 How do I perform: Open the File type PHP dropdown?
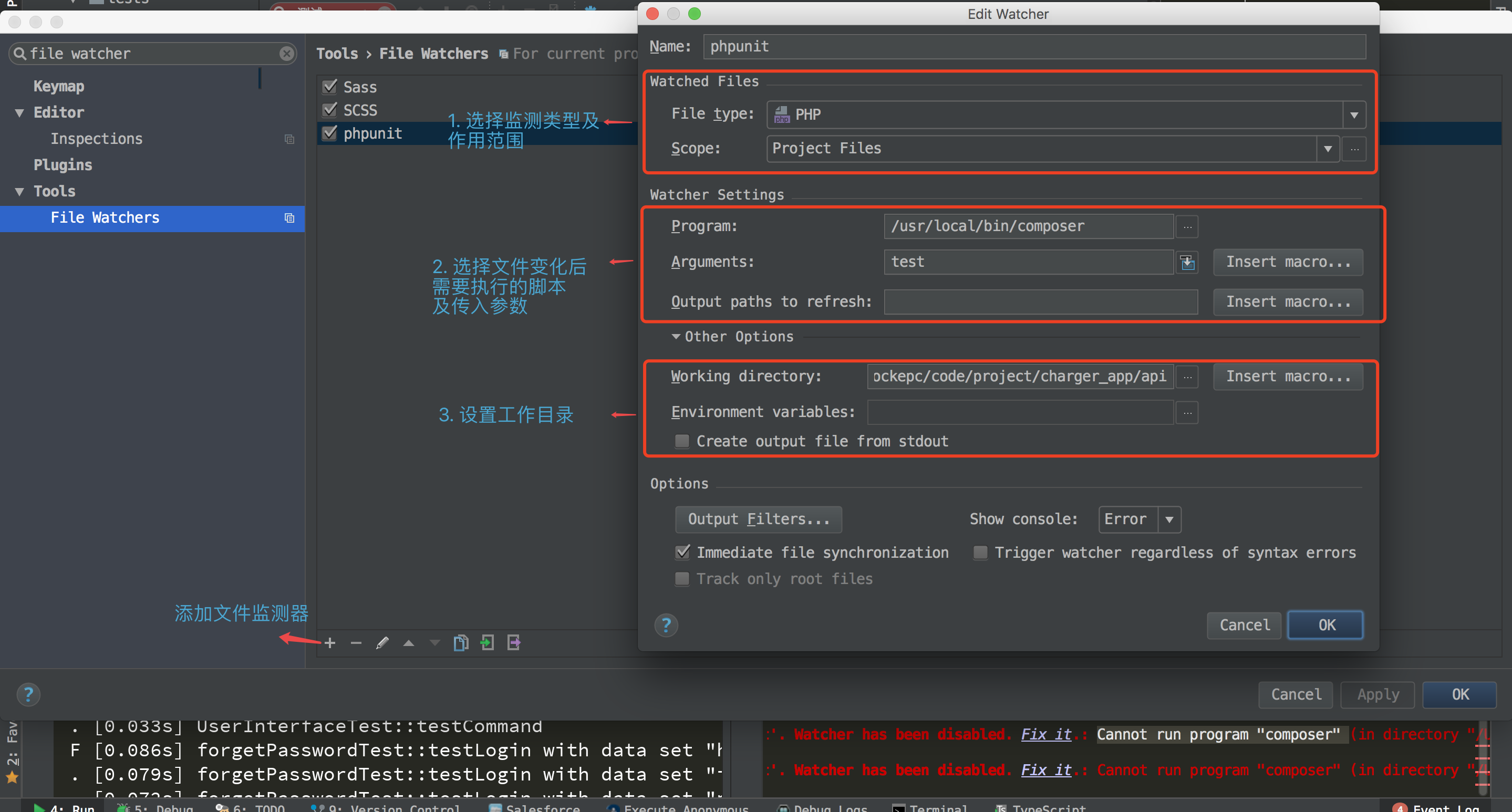(x=1353, y=114)
